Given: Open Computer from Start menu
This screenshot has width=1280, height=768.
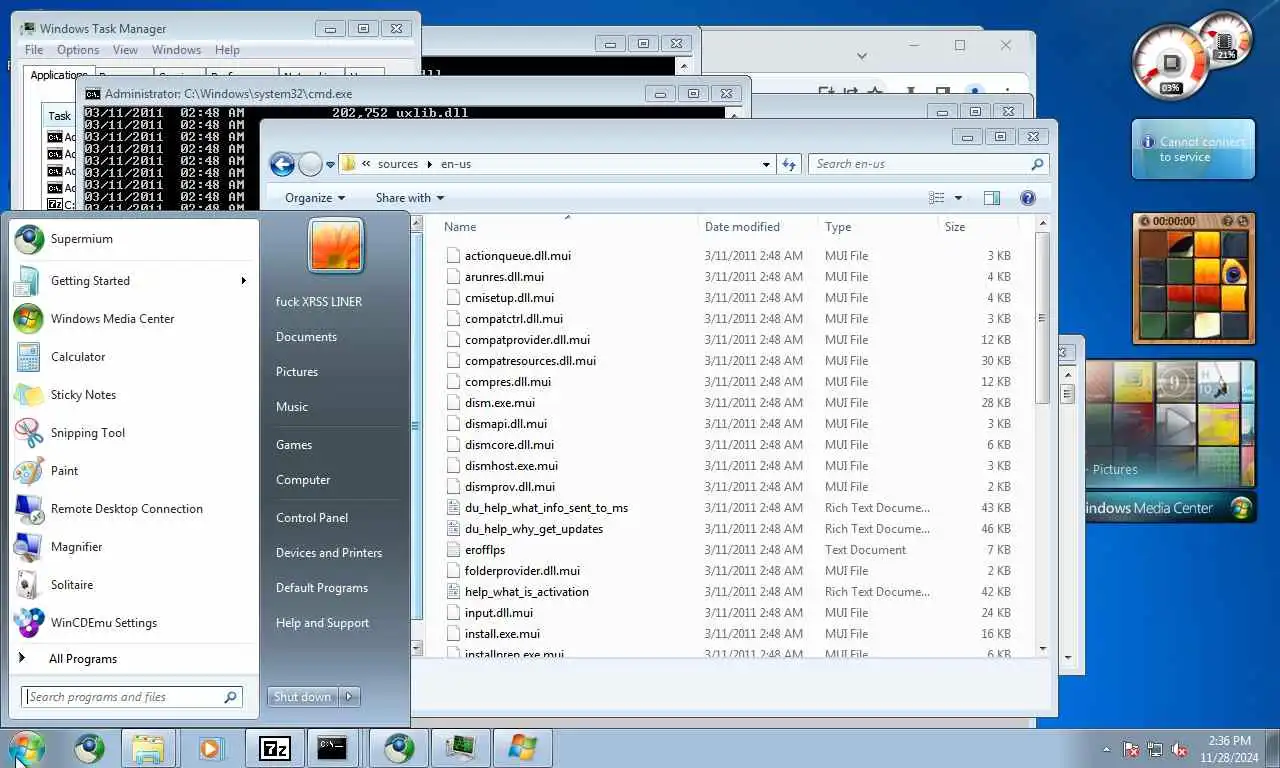Looking at the screenshot, I should (x=303, y=480).
